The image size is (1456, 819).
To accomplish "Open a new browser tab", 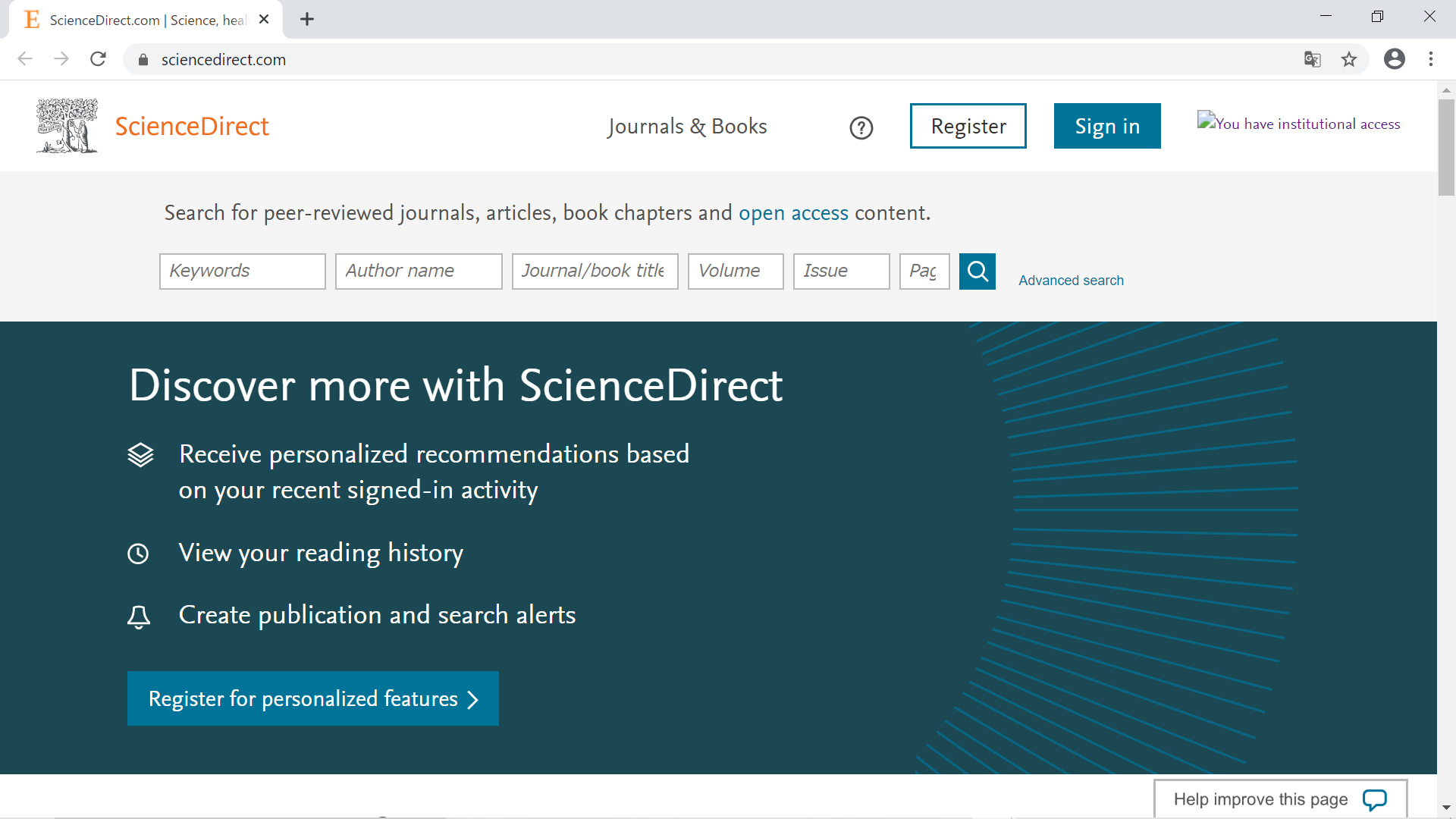I will (307, 20).
